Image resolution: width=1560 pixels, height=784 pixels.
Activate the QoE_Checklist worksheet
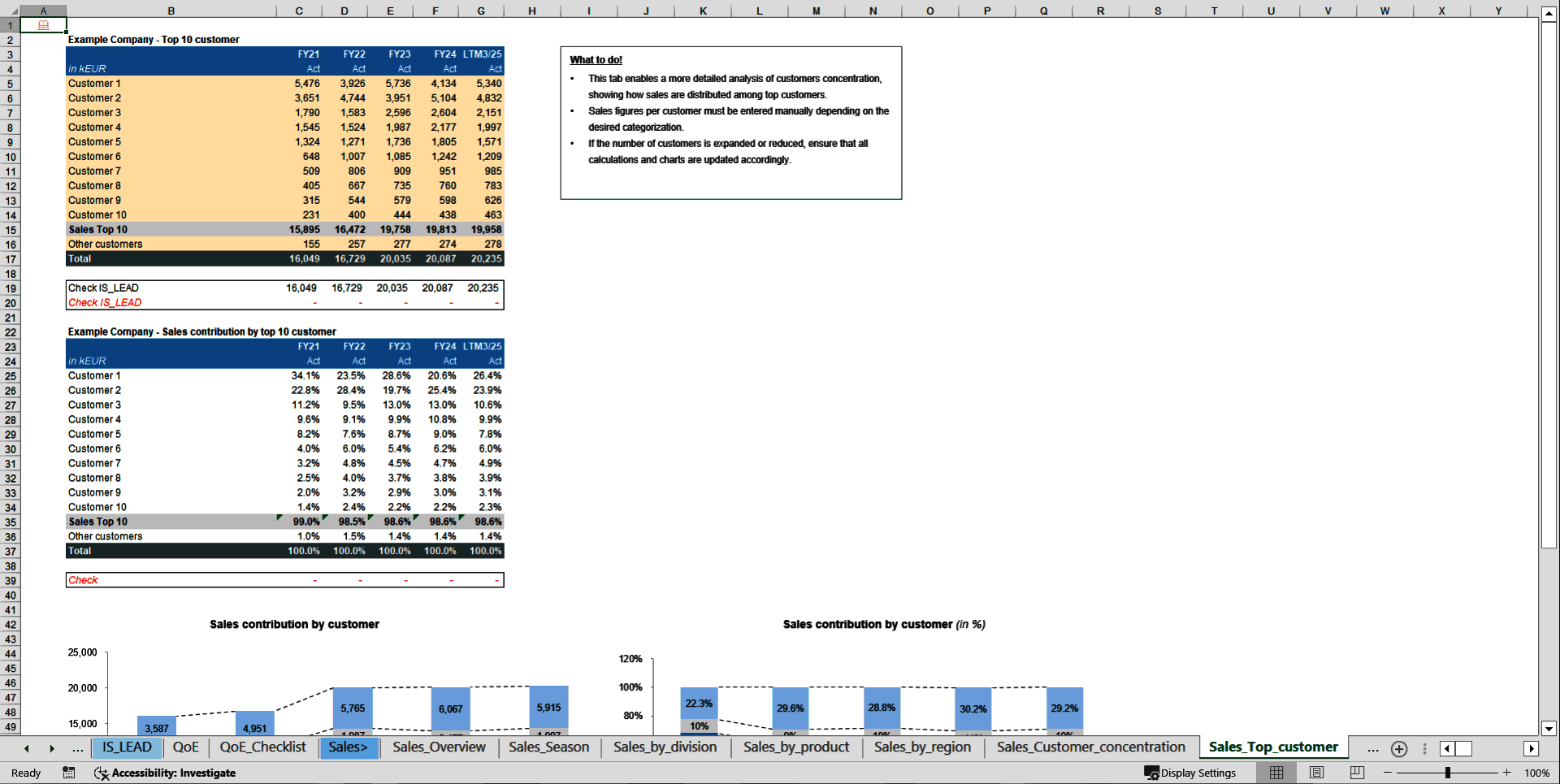coord(262,747)
